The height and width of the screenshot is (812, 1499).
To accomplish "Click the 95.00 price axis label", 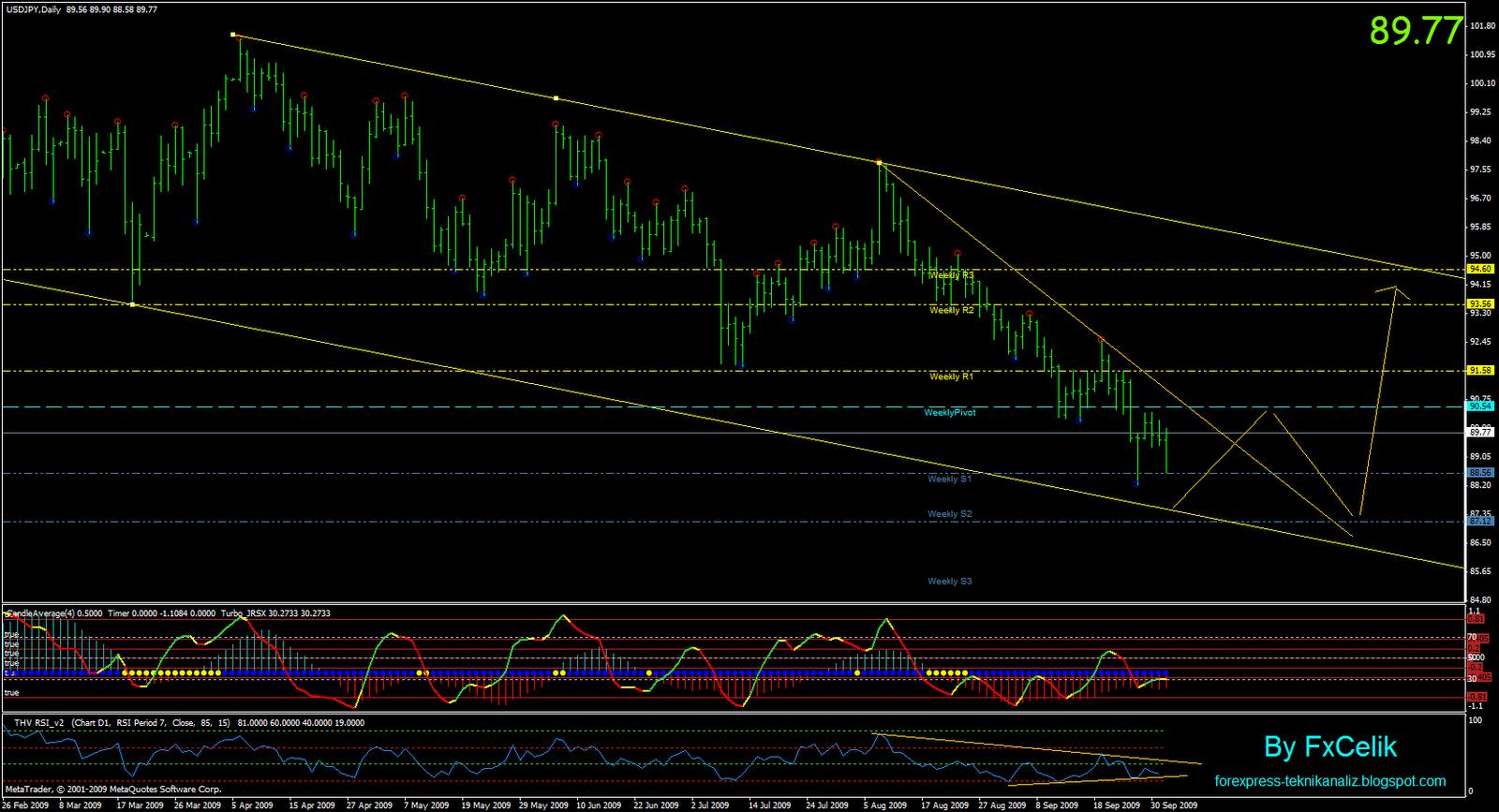I will (x=1481, y=256).
